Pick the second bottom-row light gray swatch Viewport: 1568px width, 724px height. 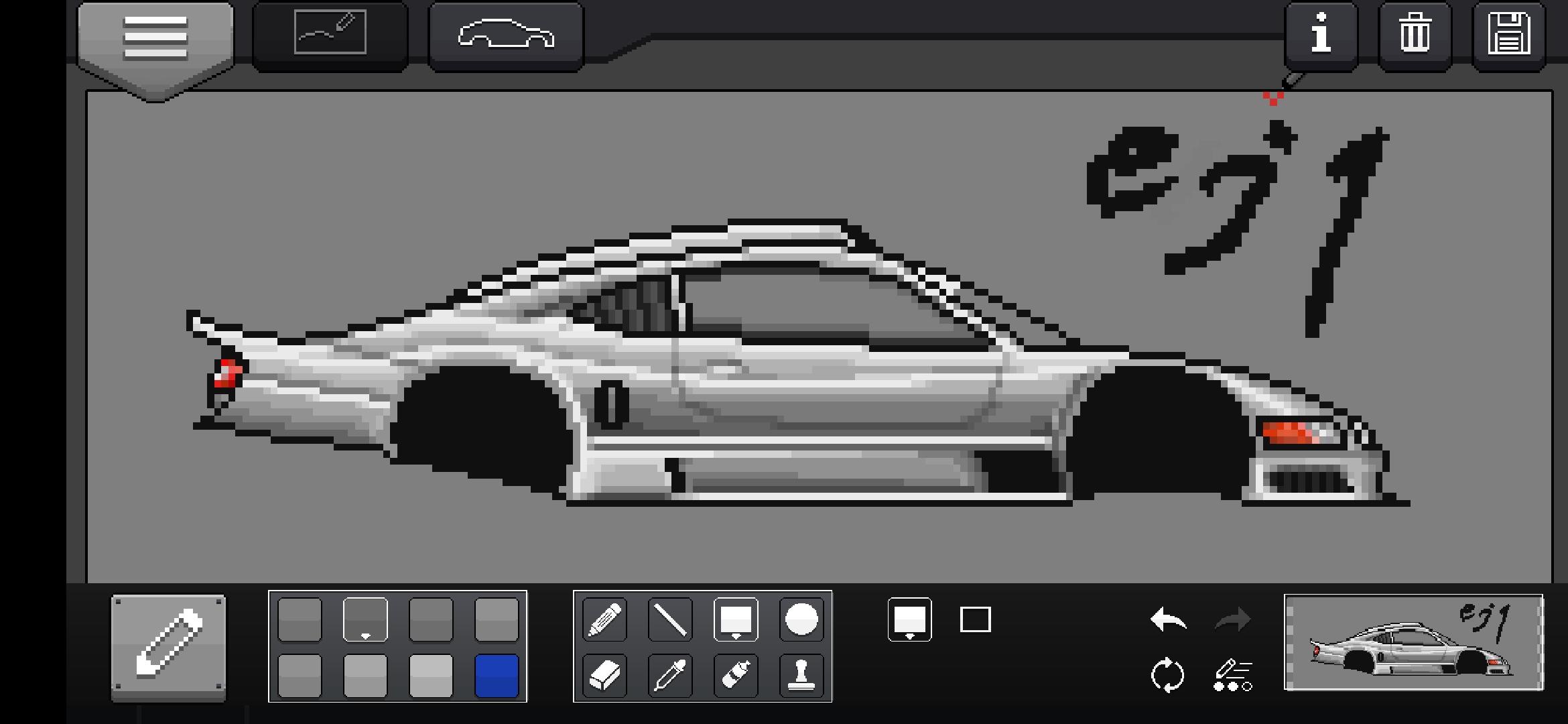click(x=365, y=676)
